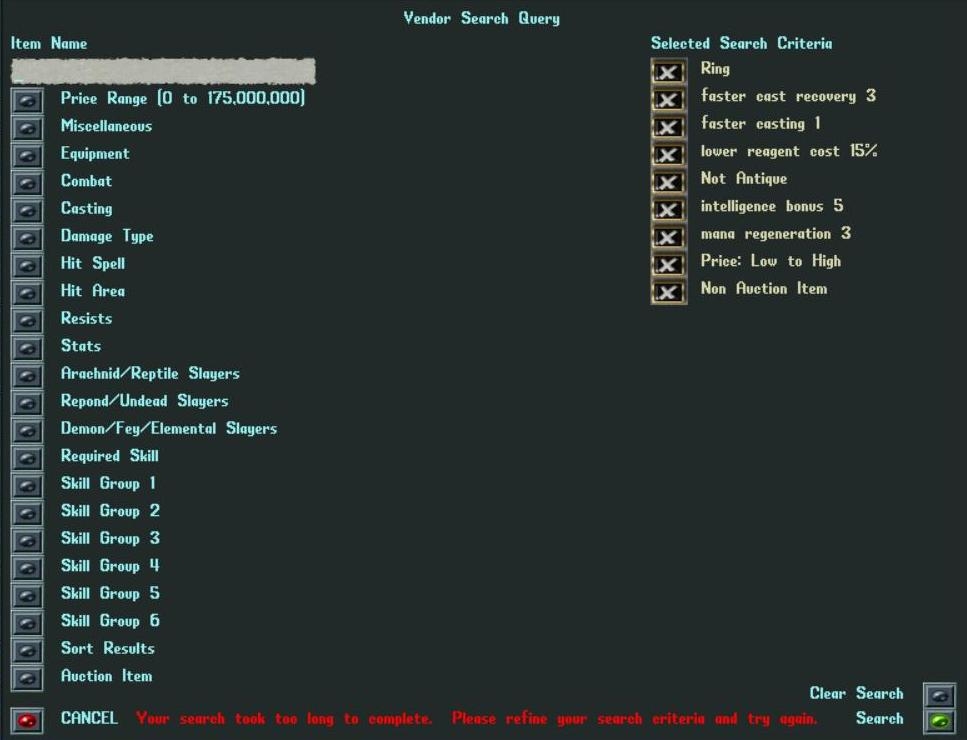Select the Equipment category label
Viewport: 967px width, 740px height.
pyautogui.click(x=95, y=154)
